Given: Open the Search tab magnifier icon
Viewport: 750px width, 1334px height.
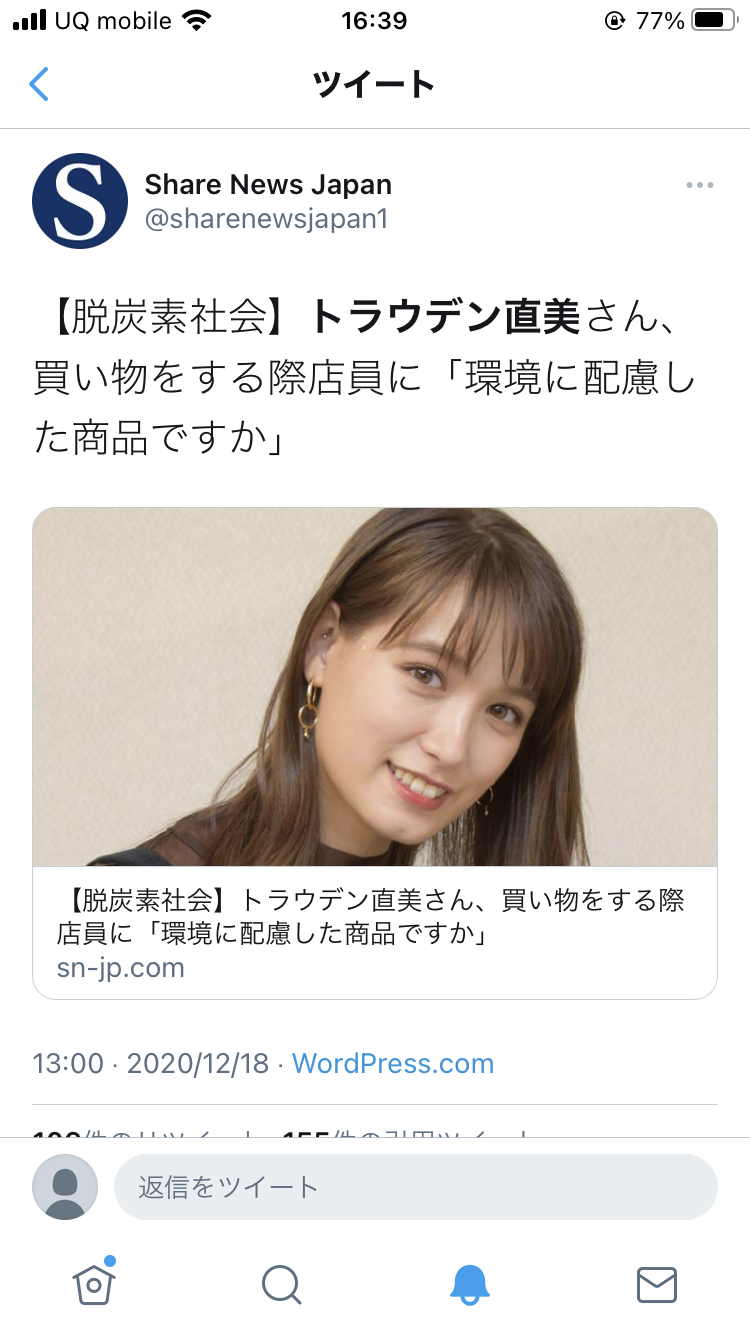Looking at the screenshot, I should 281,1284.
